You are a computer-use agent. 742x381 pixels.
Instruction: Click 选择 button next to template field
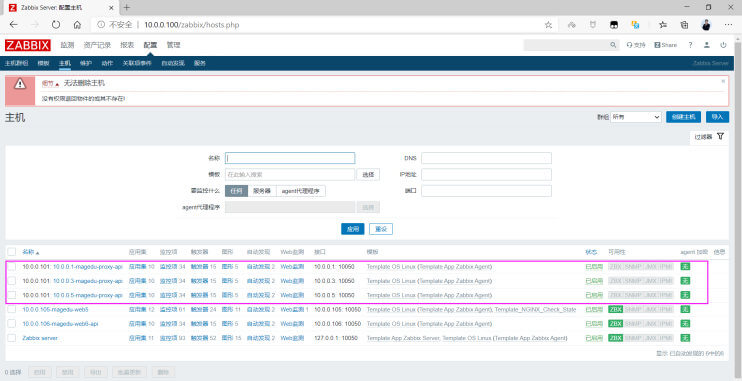coord(368,175)
